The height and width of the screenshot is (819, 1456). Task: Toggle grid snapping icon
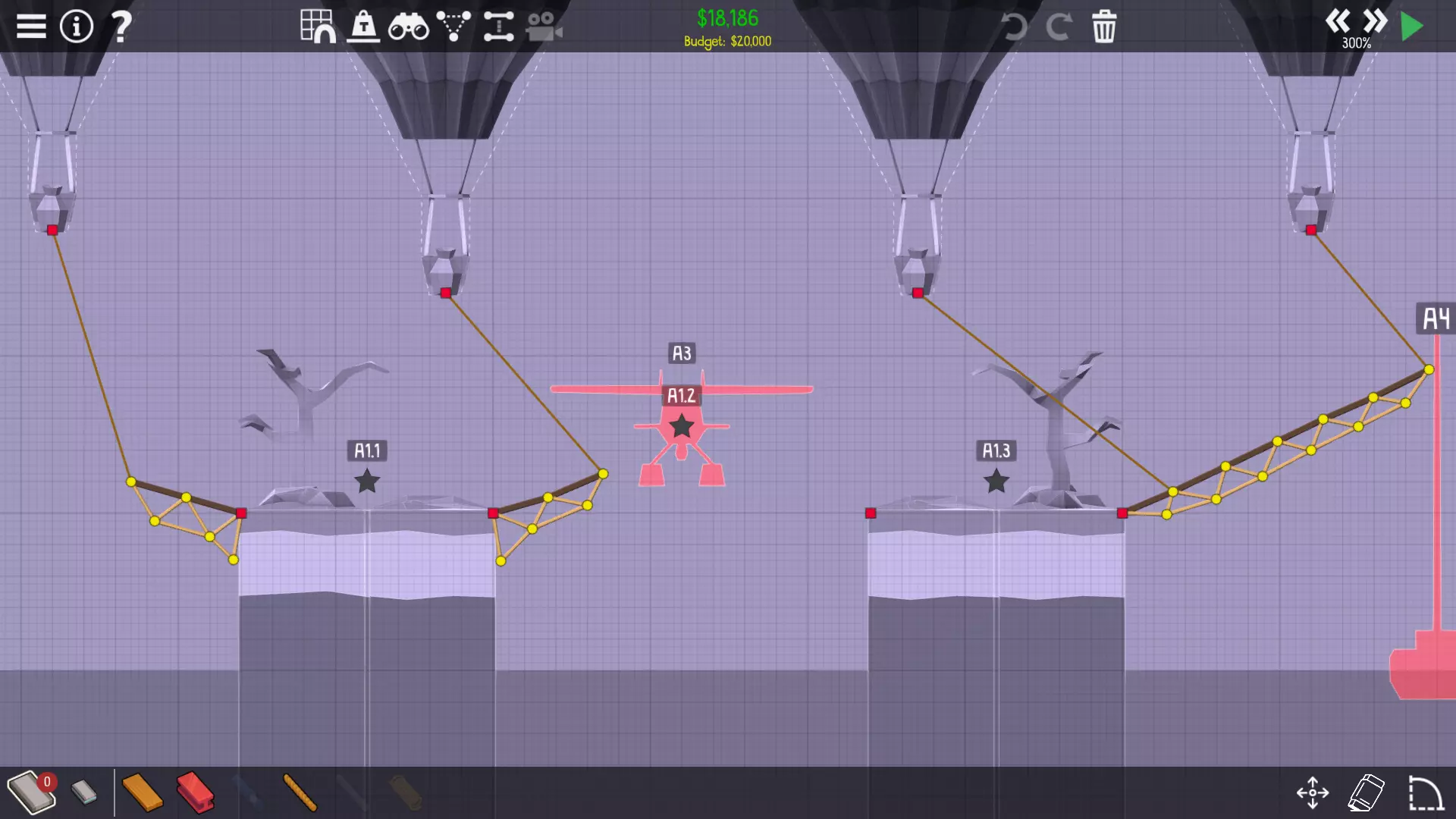tap(318, 27)
